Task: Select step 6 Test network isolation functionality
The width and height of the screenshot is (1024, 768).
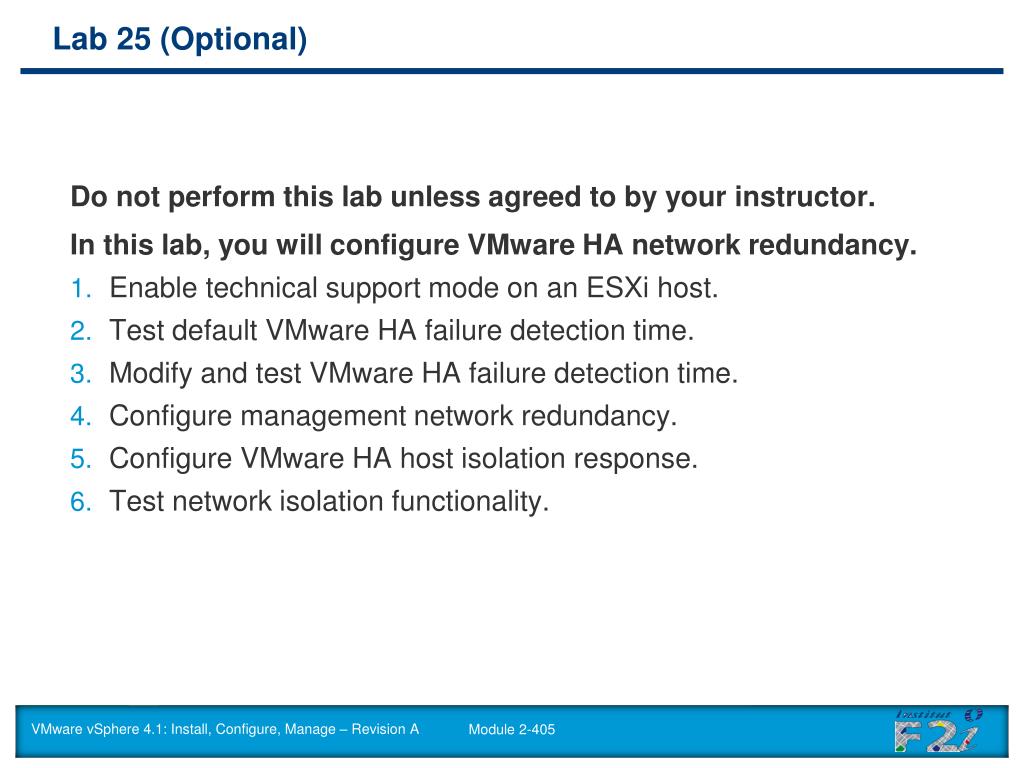Action: pos(329,502)
